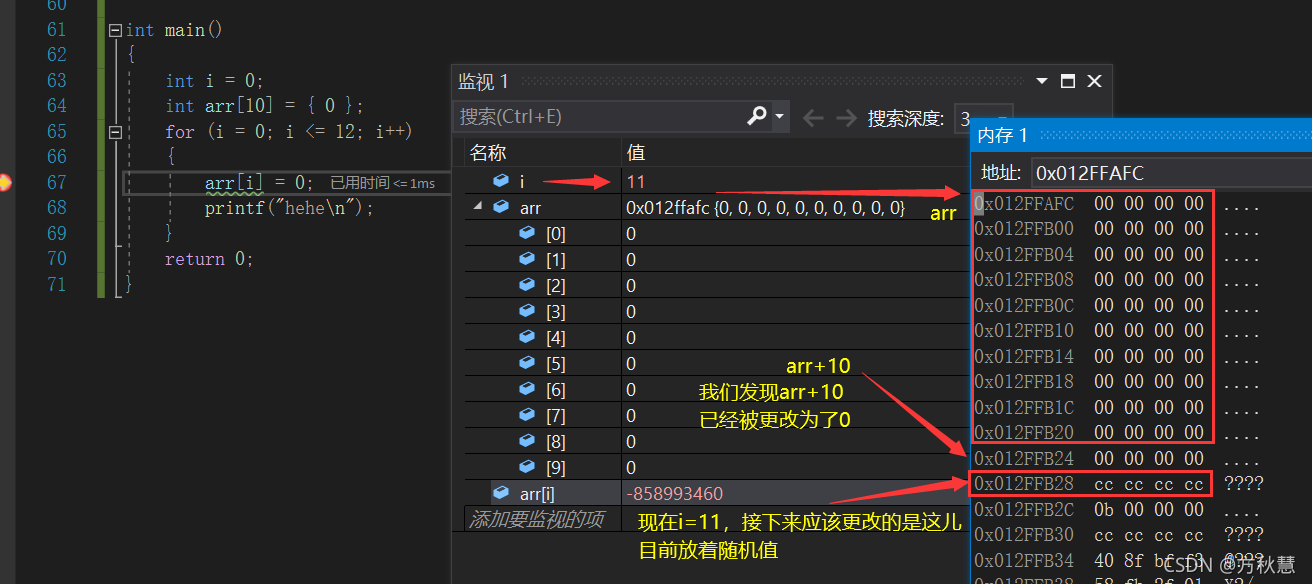Click memory row 0x012FFB30
This screenshot has height=584, width=1312.
coord(1118,535)
